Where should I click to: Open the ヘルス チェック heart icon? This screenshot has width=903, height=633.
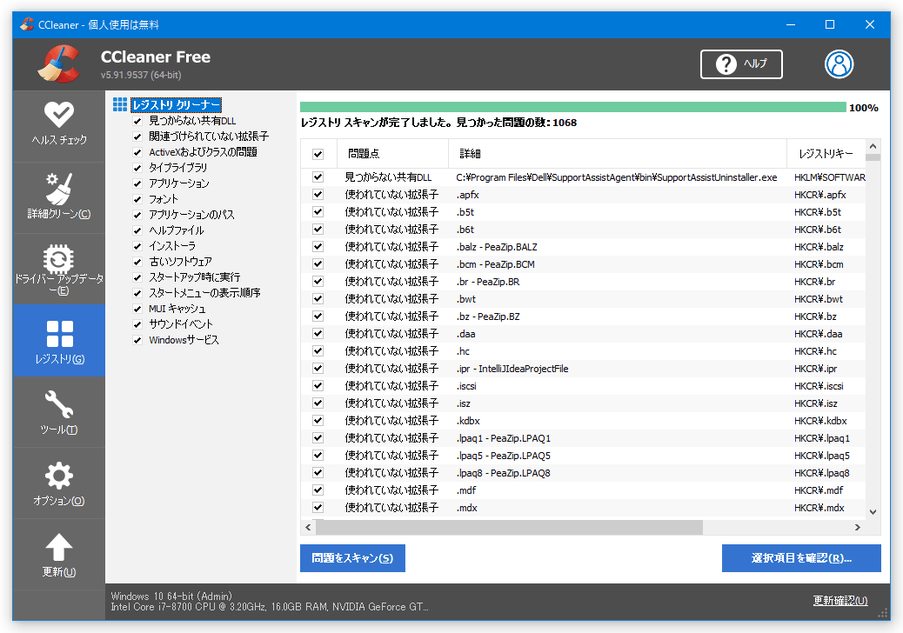point(59,115)
